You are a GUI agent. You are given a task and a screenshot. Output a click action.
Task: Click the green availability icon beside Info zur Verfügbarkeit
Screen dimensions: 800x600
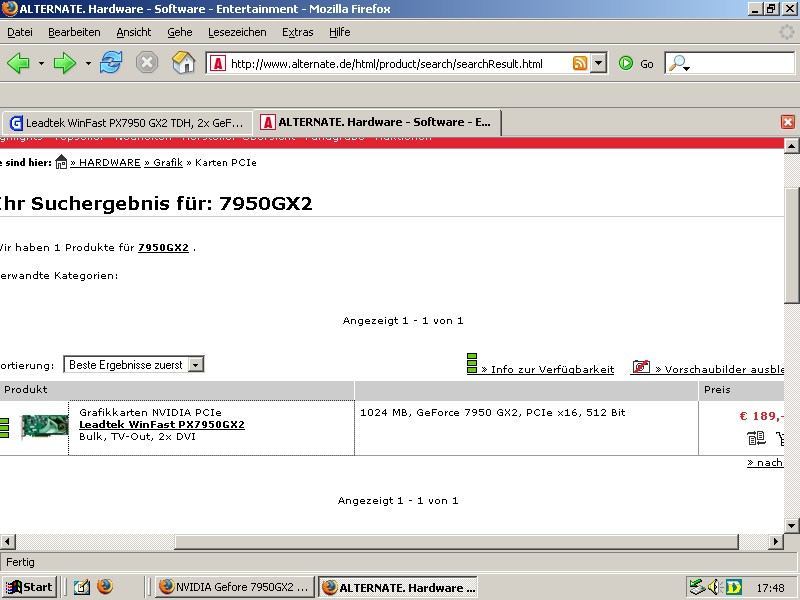point(472,363)
